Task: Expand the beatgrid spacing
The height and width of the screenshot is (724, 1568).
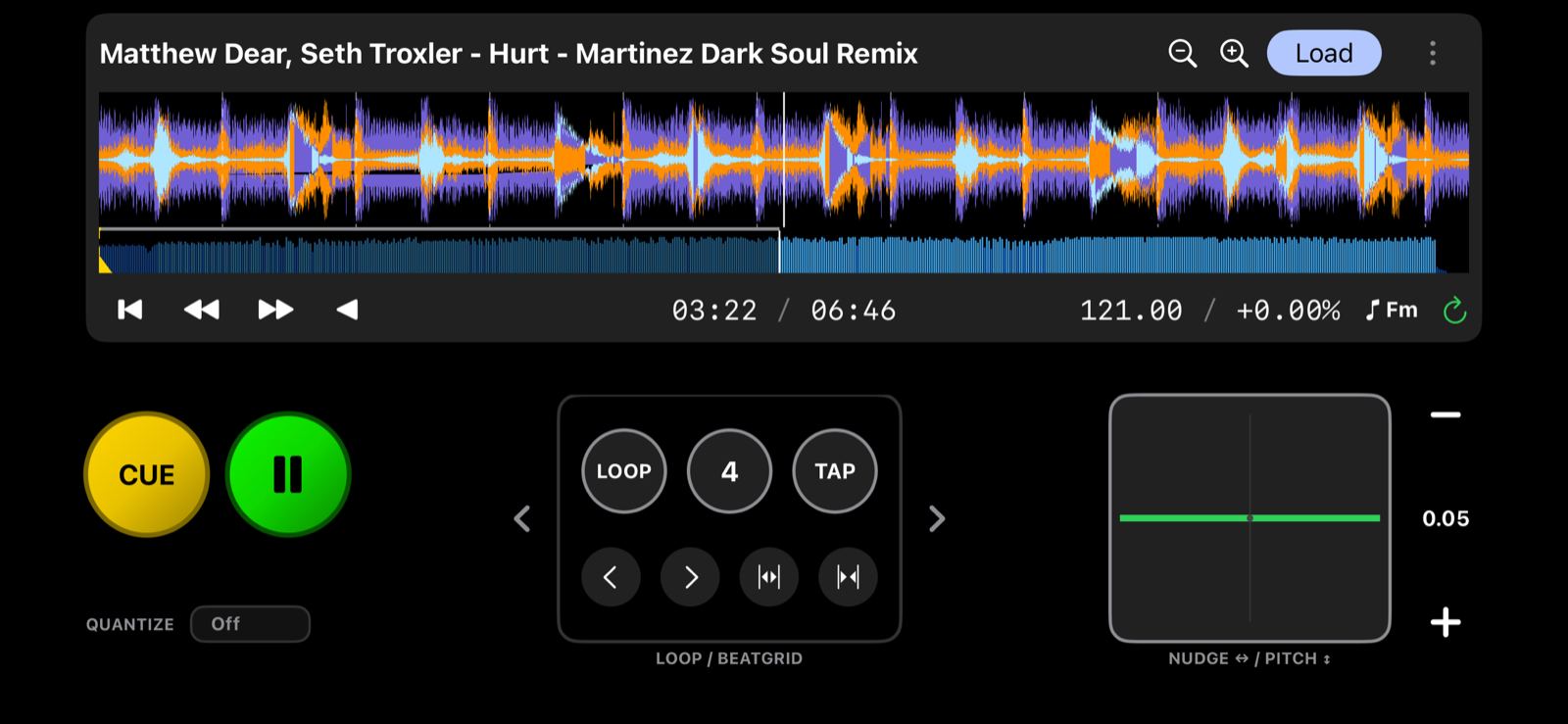Action: (x=769, y=577)
